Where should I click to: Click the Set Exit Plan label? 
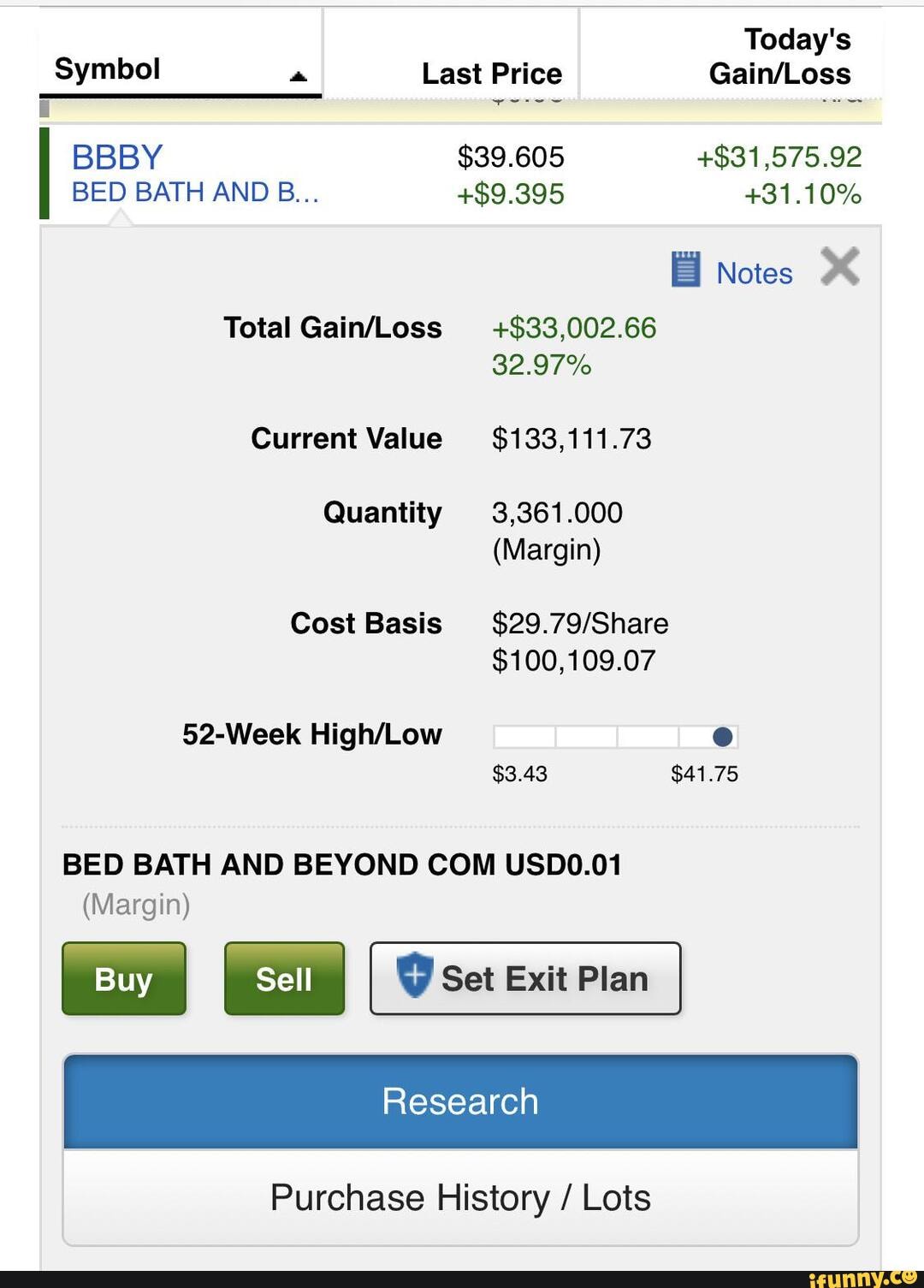545,979
